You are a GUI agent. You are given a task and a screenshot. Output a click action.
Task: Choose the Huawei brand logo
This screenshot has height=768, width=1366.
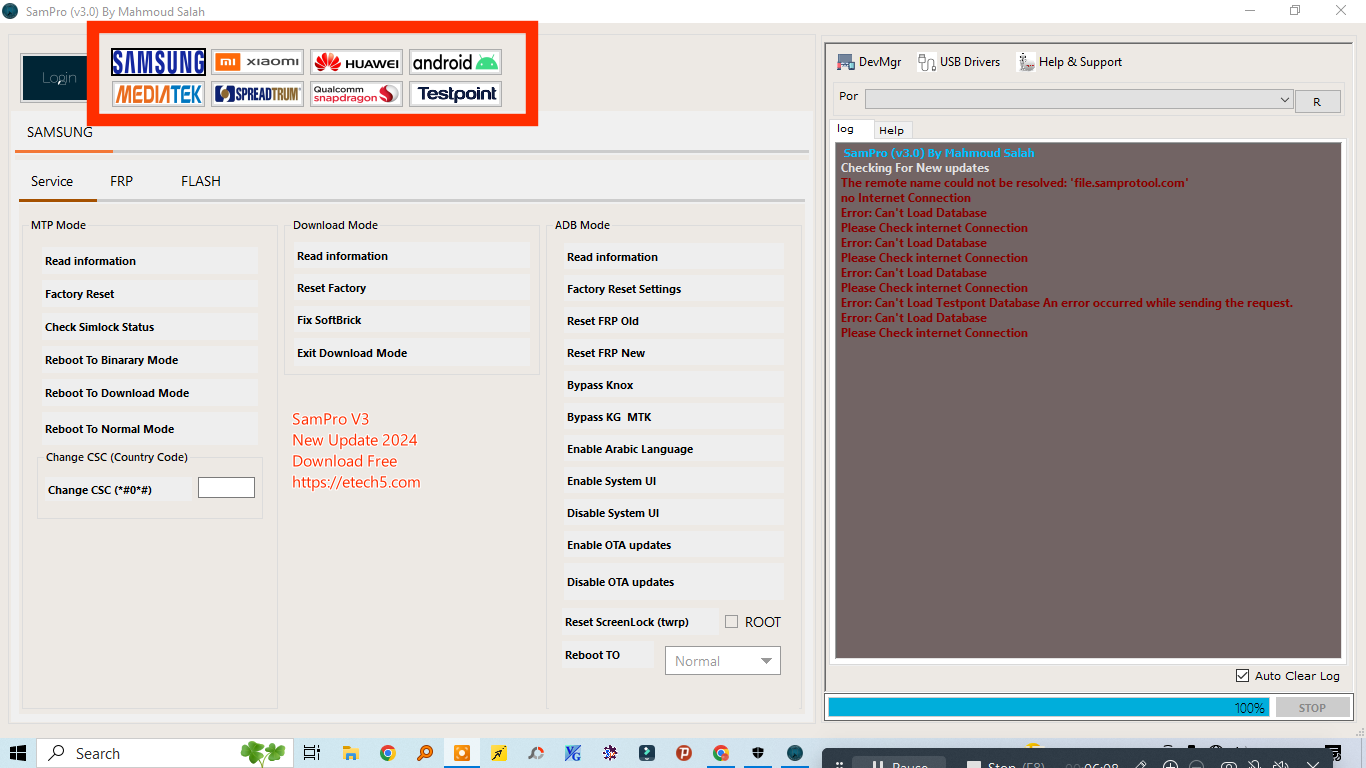356,62
